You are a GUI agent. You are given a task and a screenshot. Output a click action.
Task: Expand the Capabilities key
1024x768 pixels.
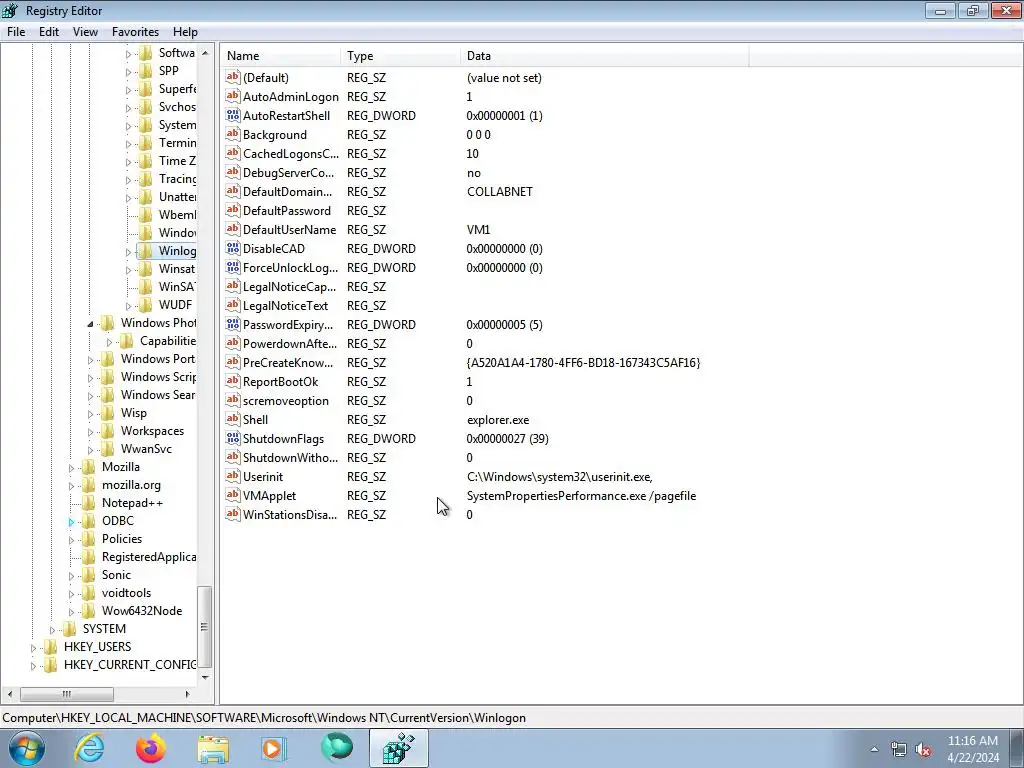click(109, 342)
